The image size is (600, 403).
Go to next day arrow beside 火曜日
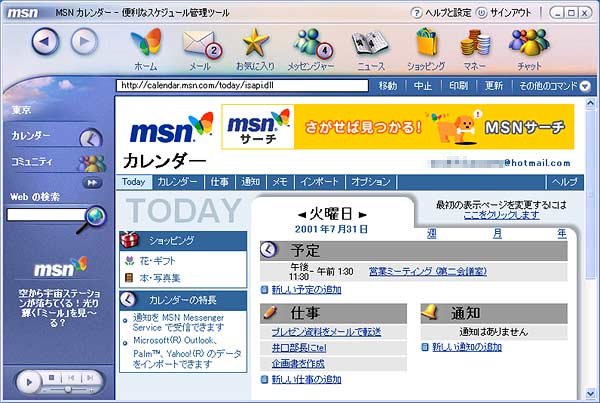coord(362,215)
